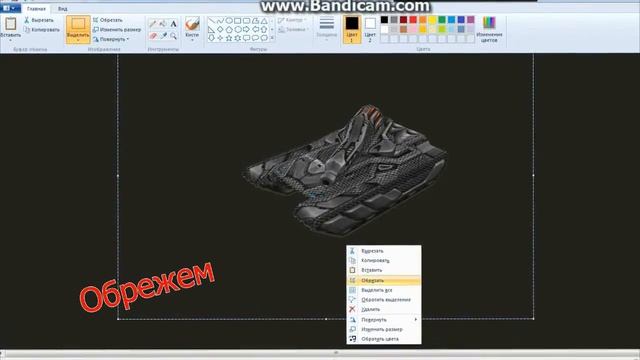Choose Удалить in the context menu

(x=384, y=309)
